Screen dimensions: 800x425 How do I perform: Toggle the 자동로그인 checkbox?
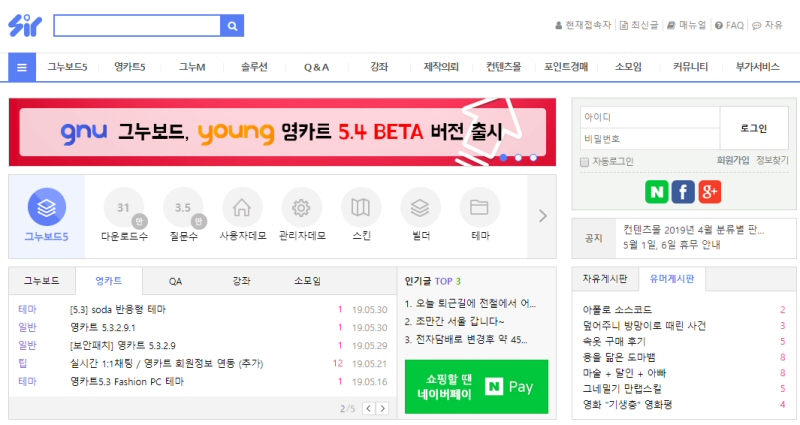[x=585, y=162]
